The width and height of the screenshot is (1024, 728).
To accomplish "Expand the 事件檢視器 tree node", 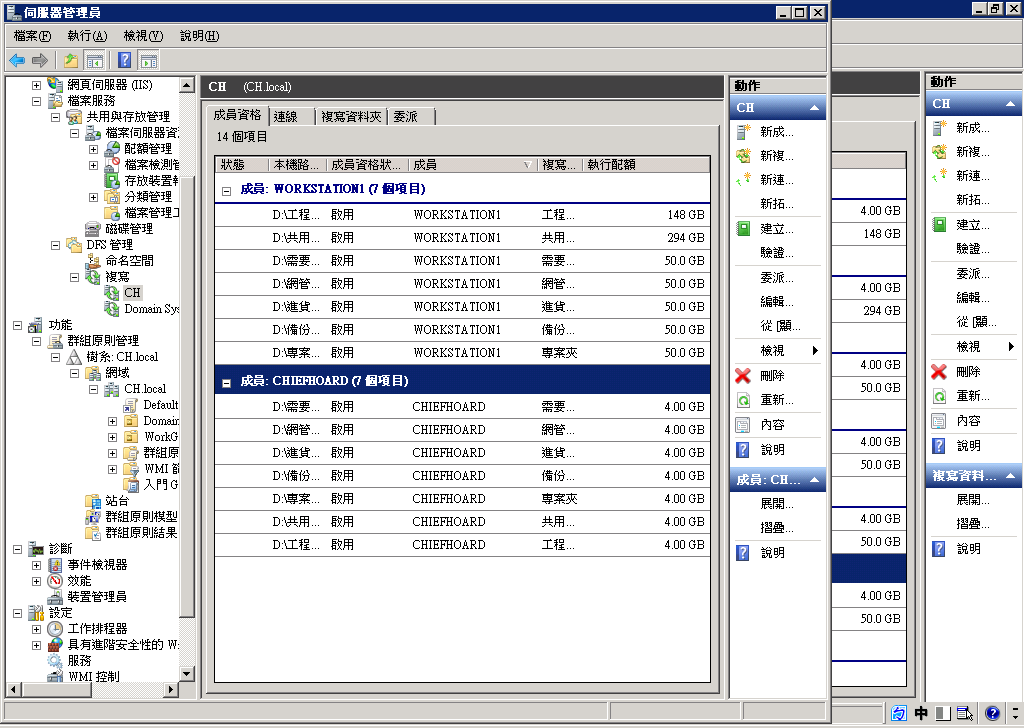I will (x=37, y=565).
